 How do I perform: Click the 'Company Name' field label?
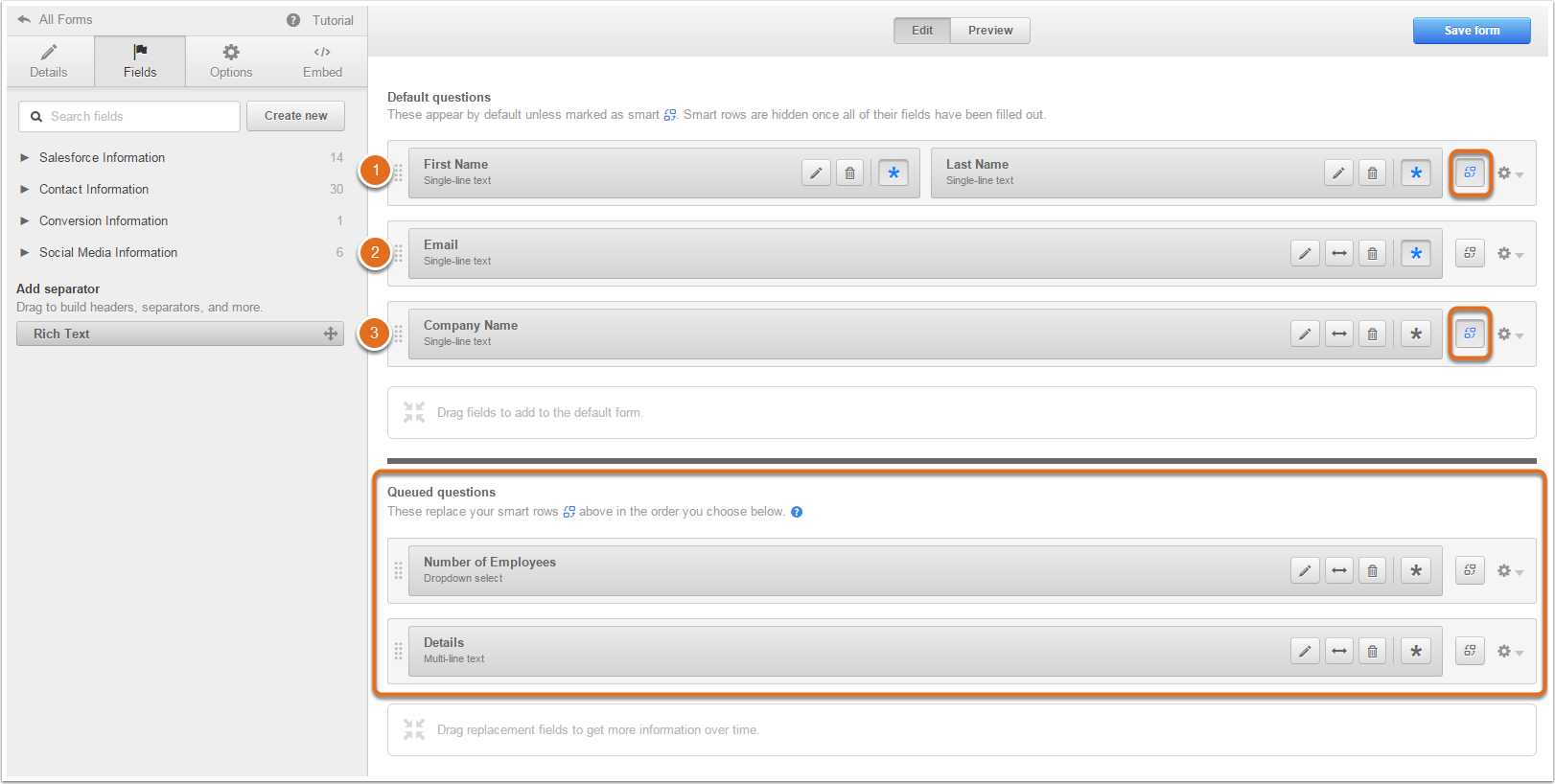(x=471, y=325)
